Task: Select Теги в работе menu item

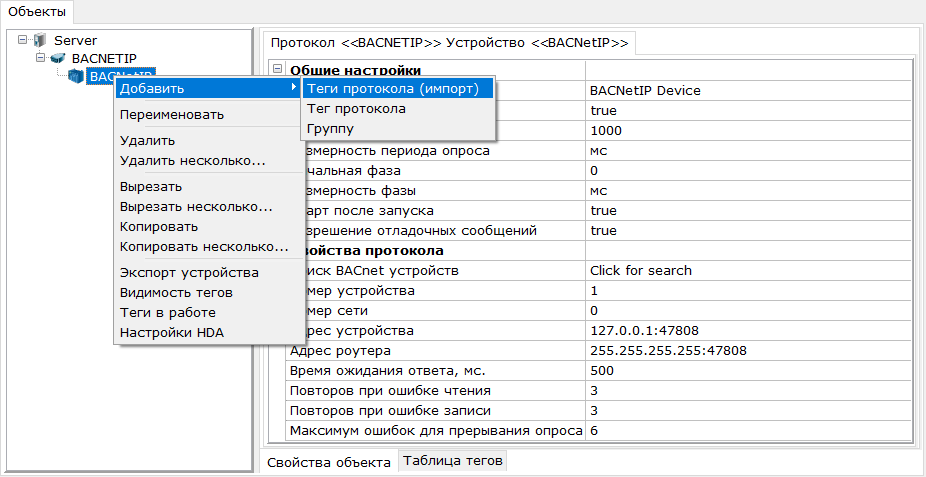Action: tap(207, 313)
